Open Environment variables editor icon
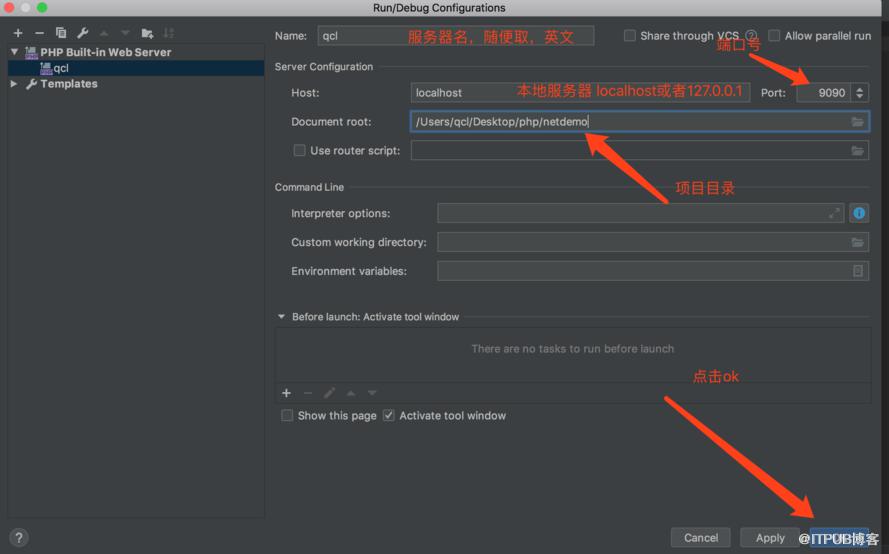This screenshot has width=889, height=554. pyautogui.click(x=857, y=271)
